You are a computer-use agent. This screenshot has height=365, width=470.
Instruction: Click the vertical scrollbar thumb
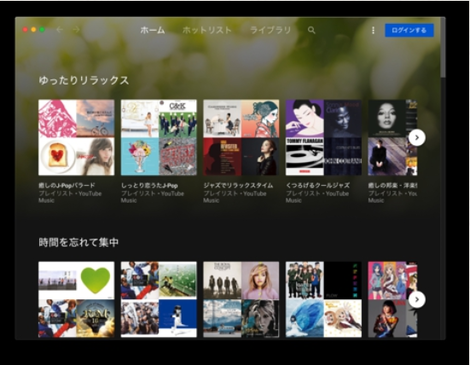click(443, 48)
